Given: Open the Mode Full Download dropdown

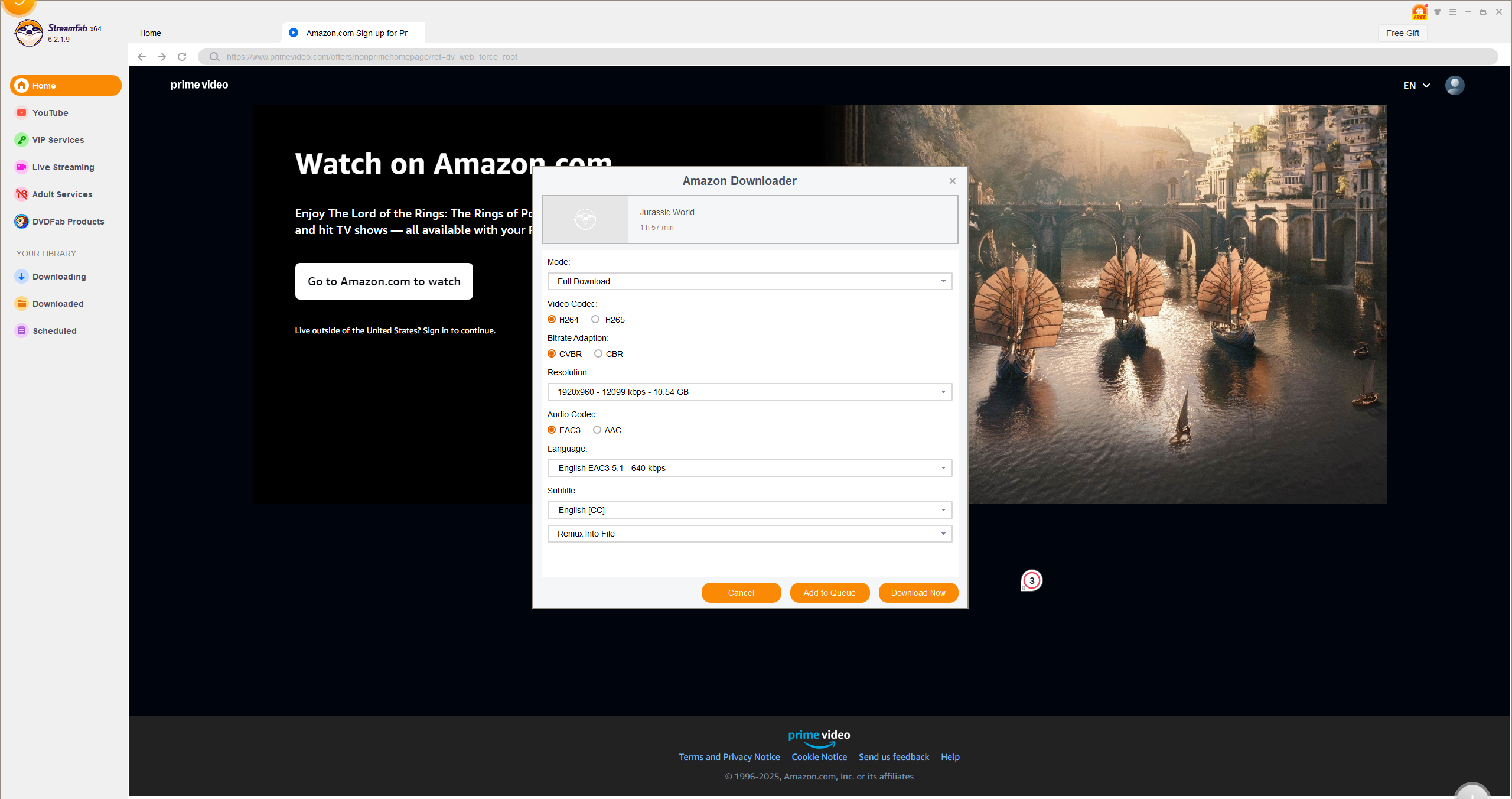Looking at the screenshot, I should pos(750,281).
